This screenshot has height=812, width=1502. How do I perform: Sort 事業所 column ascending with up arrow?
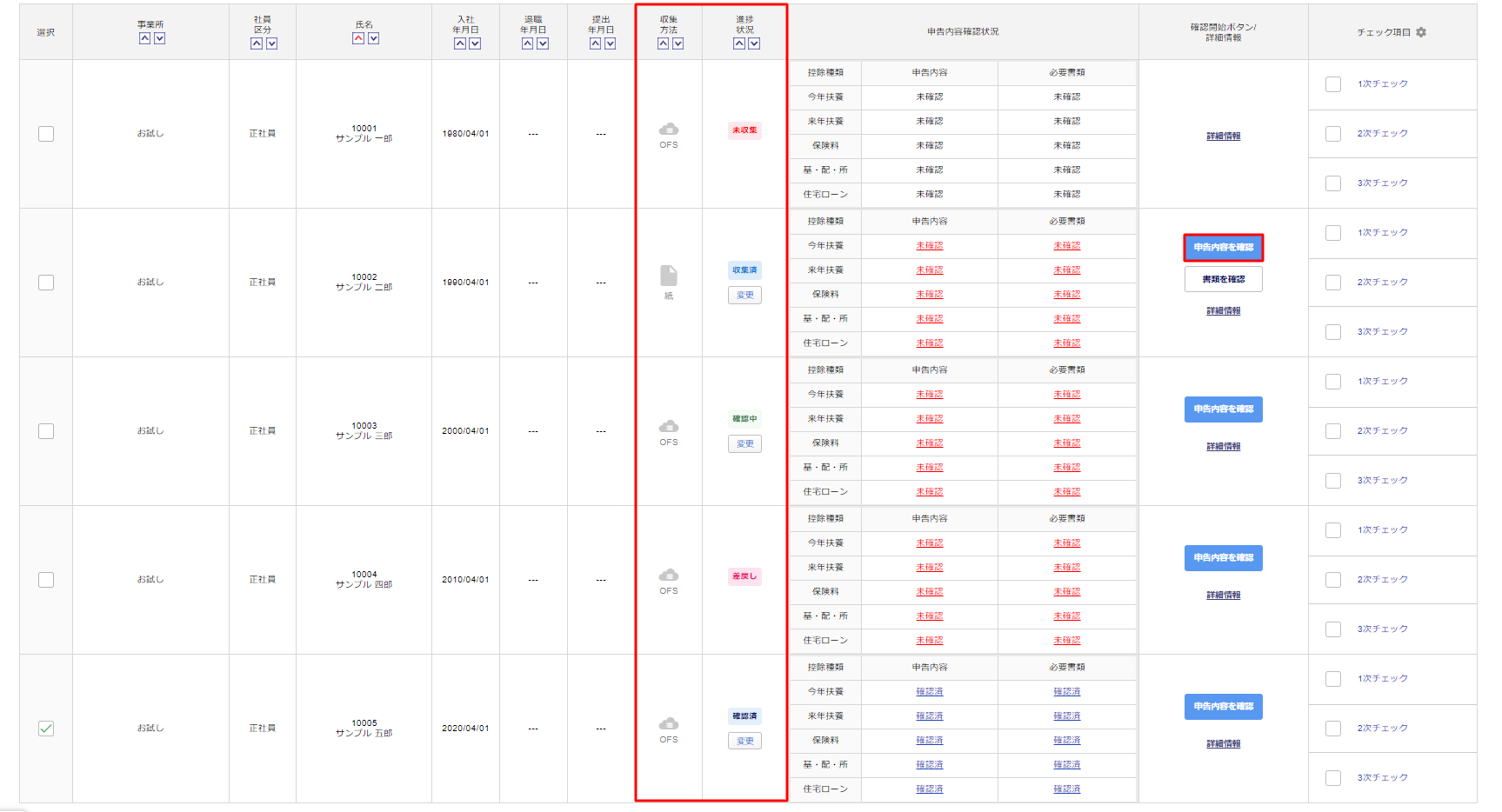point(144,38)
